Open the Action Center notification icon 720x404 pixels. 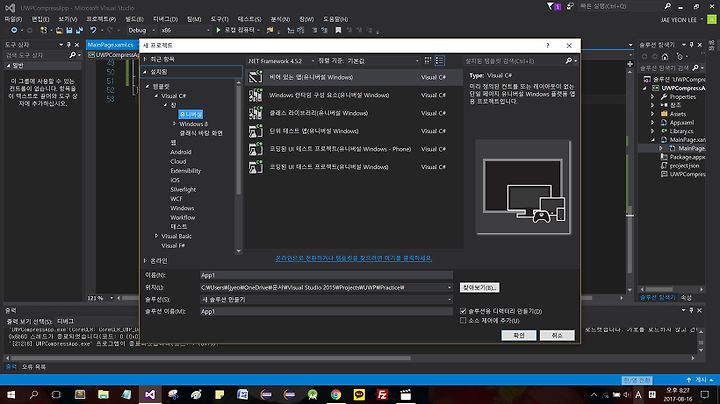[x=705, y=394]
